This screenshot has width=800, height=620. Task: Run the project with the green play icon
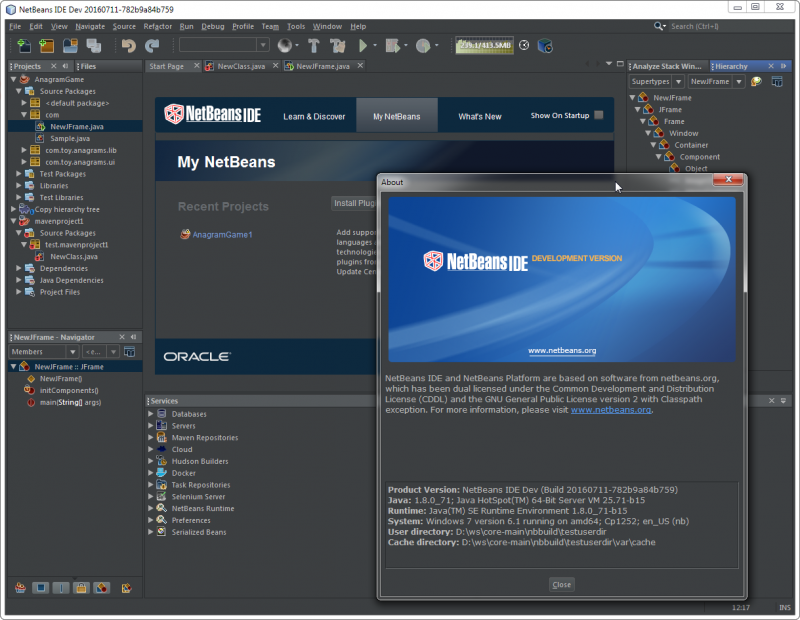(x=363, y=45)
